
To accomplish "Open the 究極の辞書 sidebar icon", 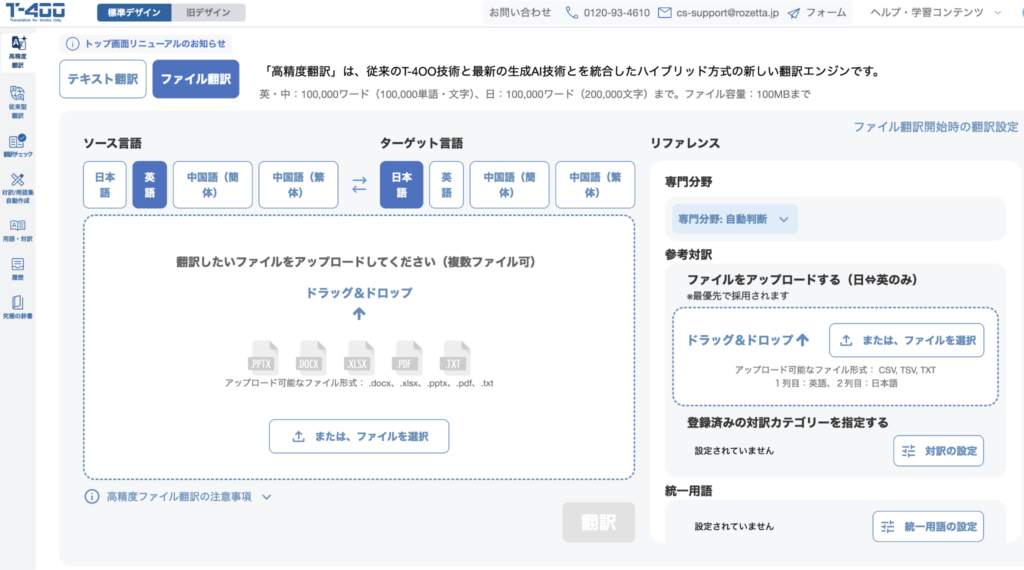I will 17,307.
